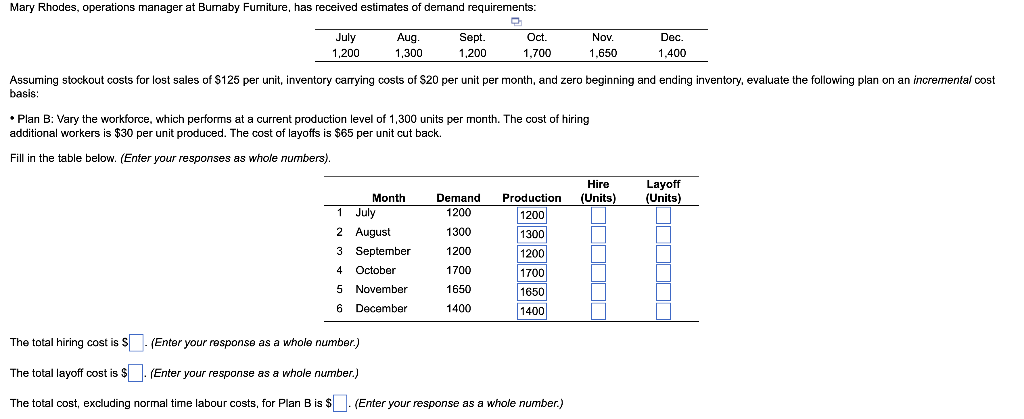
Task: Click the November production field showing 1650
Action: pyautogui.click(x=532, y=291)
